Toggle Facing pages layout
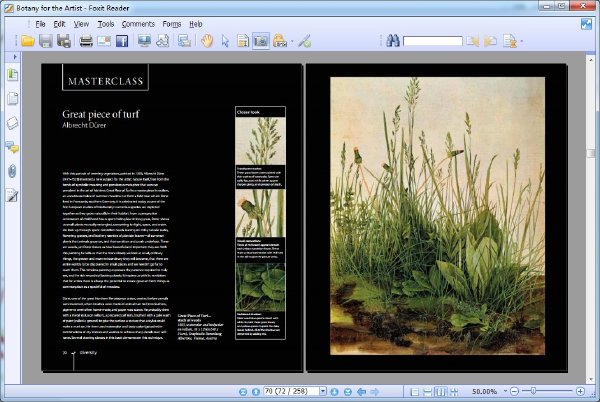The image size is (600, 402). click(441, 392)
